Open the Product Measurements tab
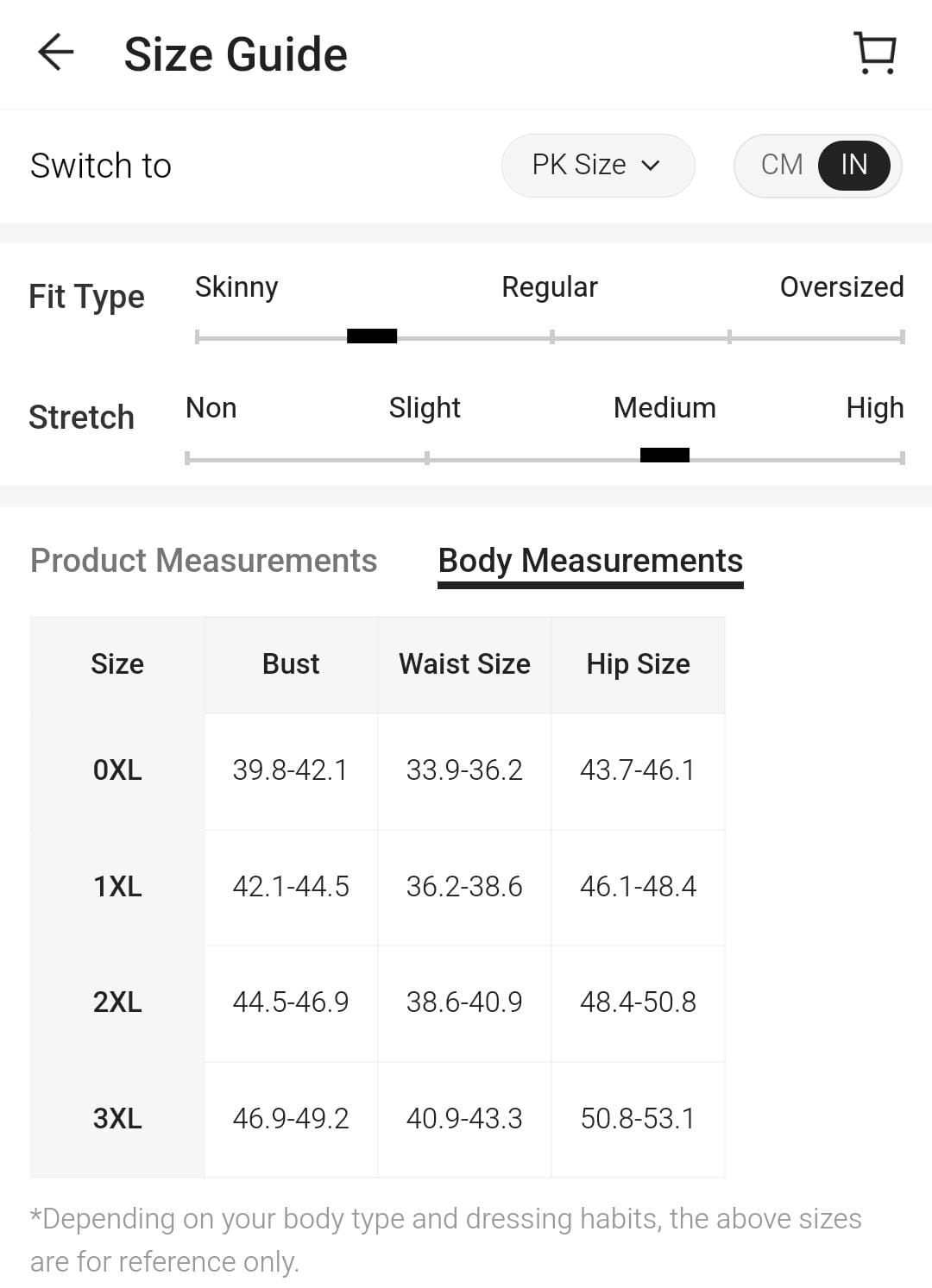This screenshot has width=932, height=1288. (x=204, y=561)
